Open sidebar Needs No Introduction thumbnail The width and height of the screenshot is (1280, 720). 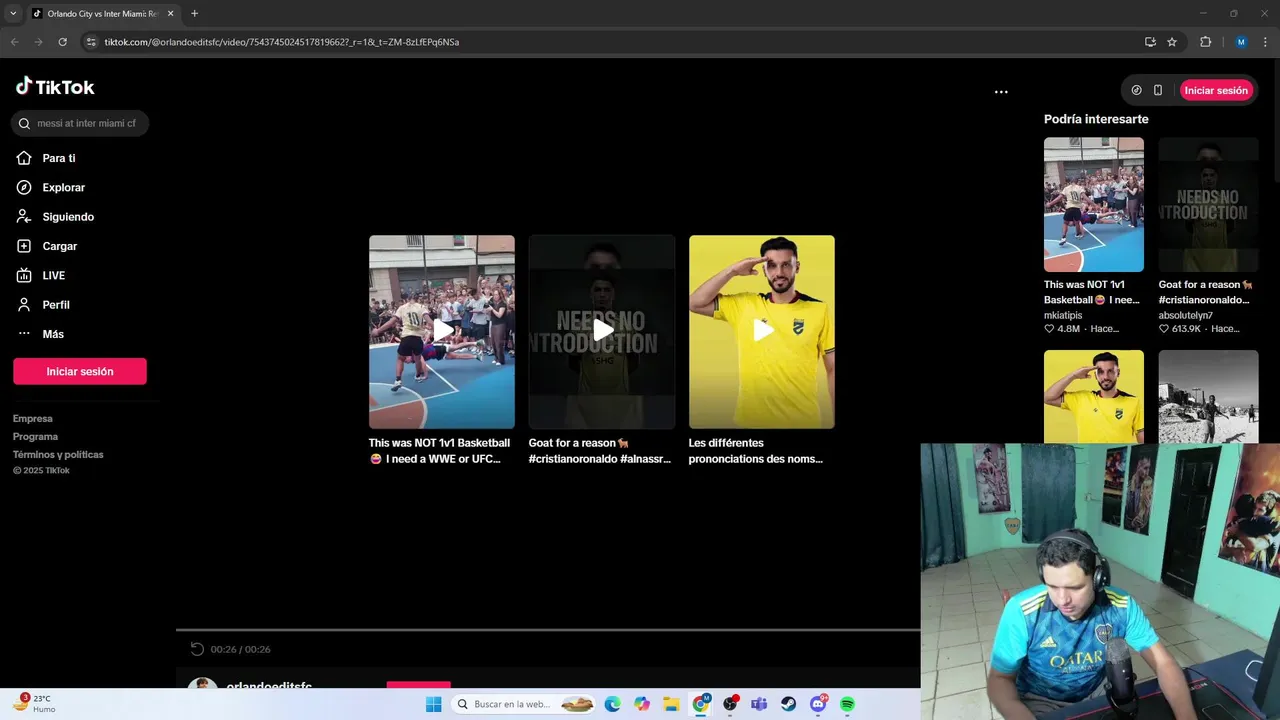[1208, 204]
